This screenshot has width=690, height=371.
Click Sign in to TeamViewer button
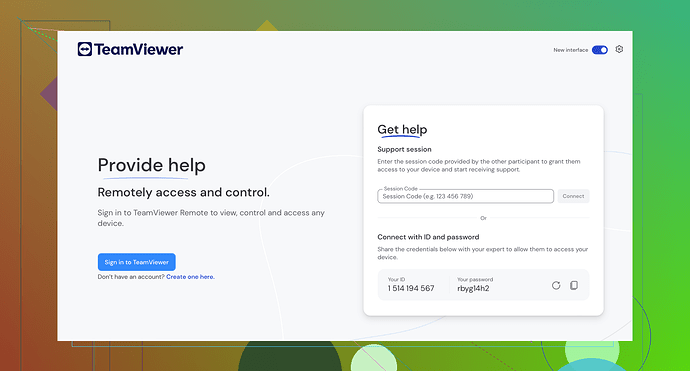tap(136, 262)
